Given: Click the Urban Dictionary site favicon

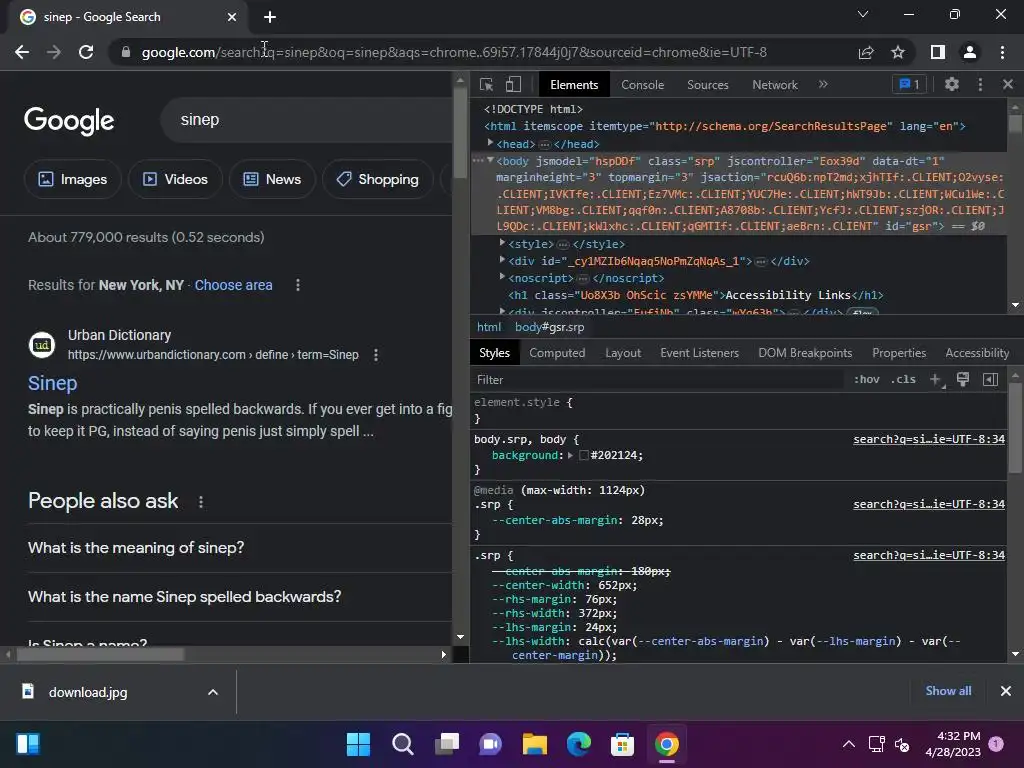Looking at the screenshot, I should click(x=42, y=345).
